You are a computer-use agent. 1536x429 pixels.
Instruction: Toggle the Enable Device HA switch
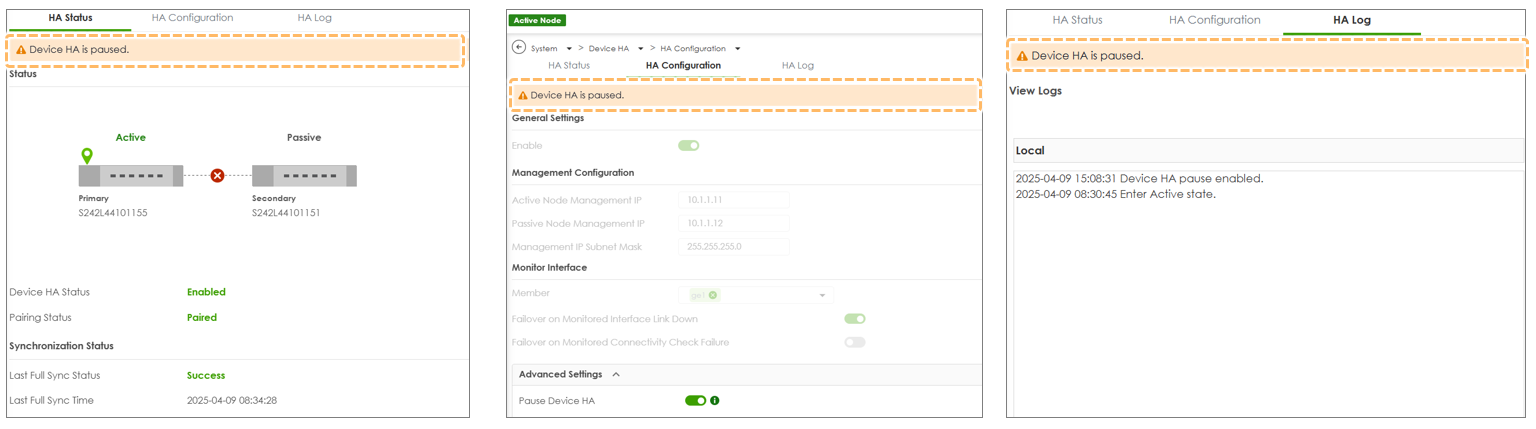(x=688, y=146)
